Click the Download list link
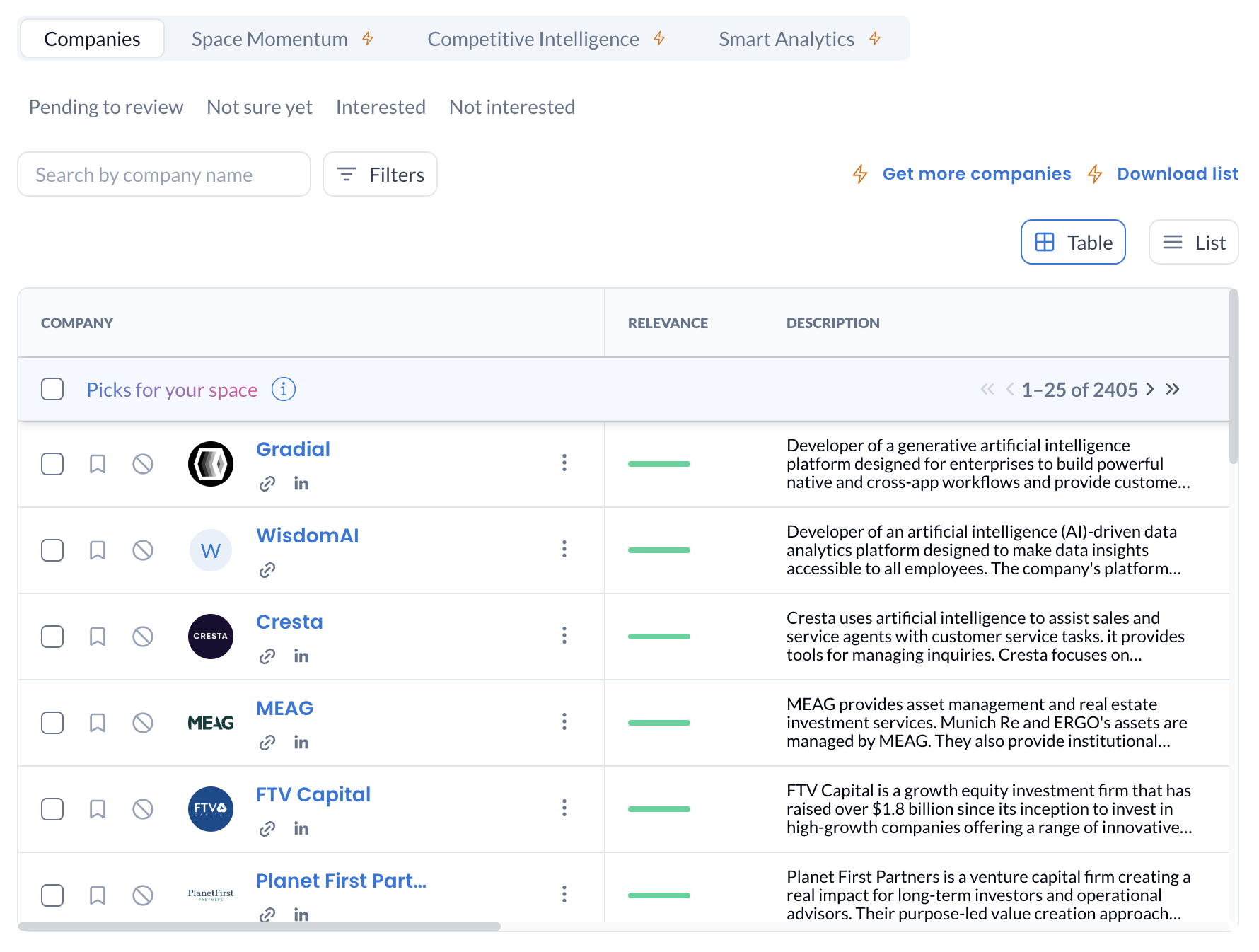The width and height of the screenshot is (1259, 952). tap(1177, 173)
